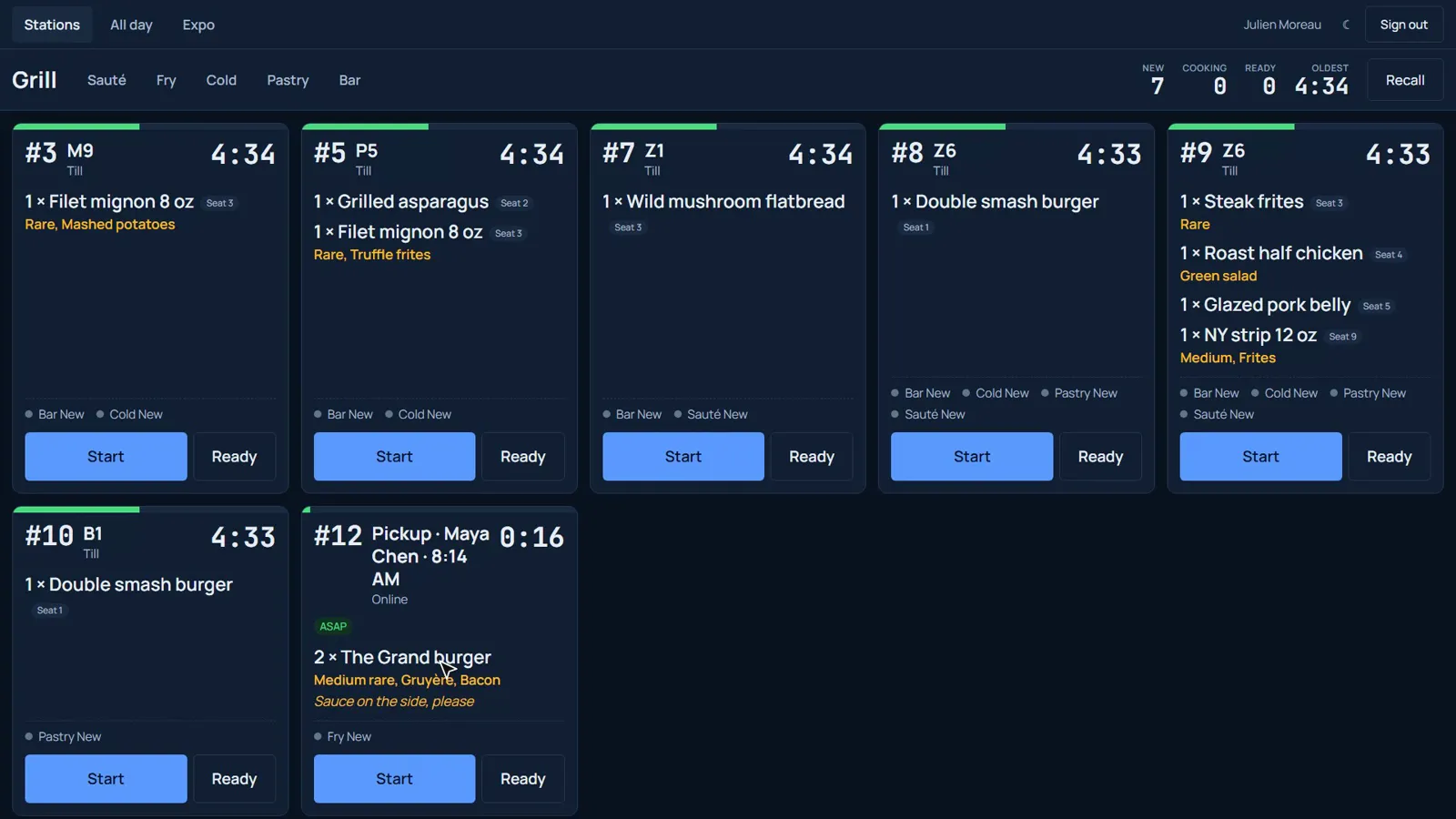Open the Recall button

1405,80
